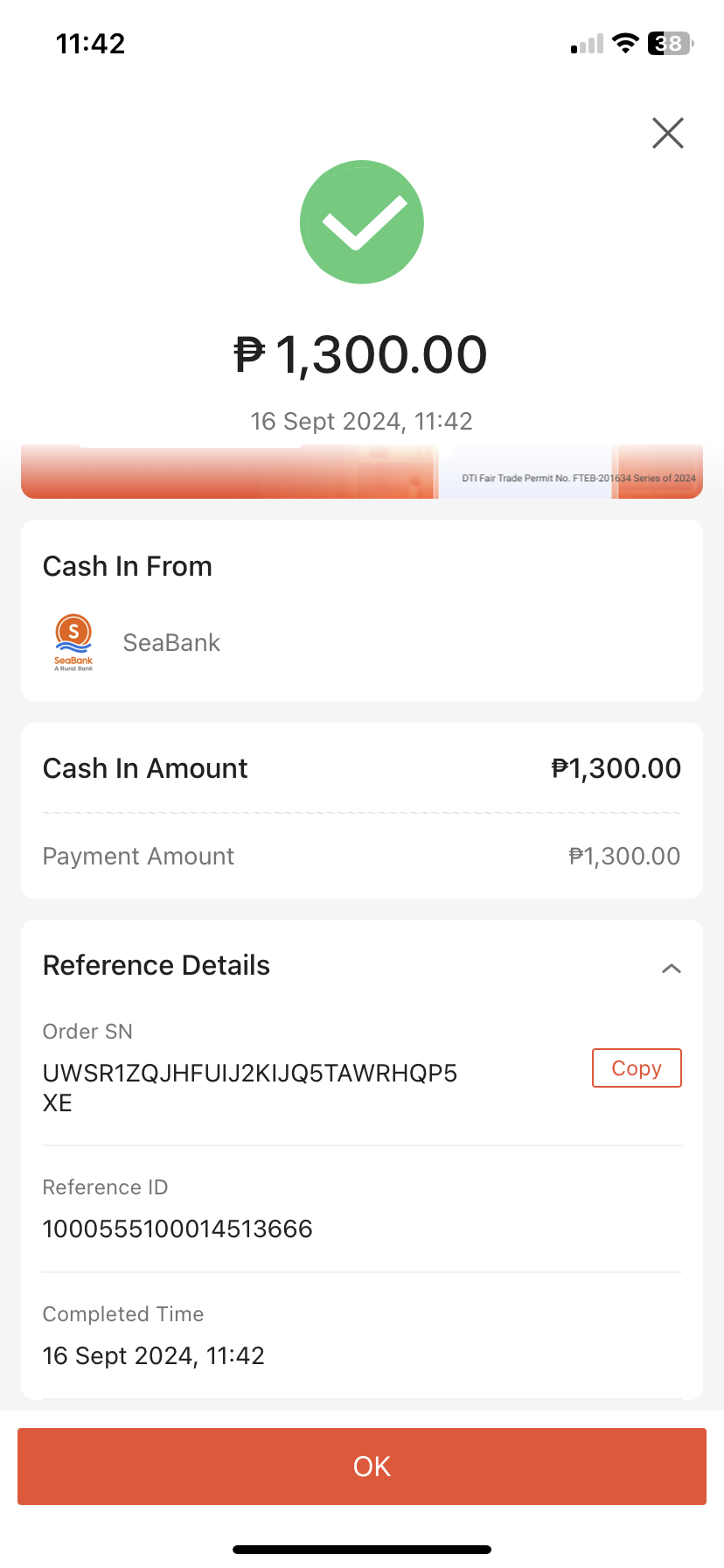Close the receipt with the X icon

tap(668, 133)
